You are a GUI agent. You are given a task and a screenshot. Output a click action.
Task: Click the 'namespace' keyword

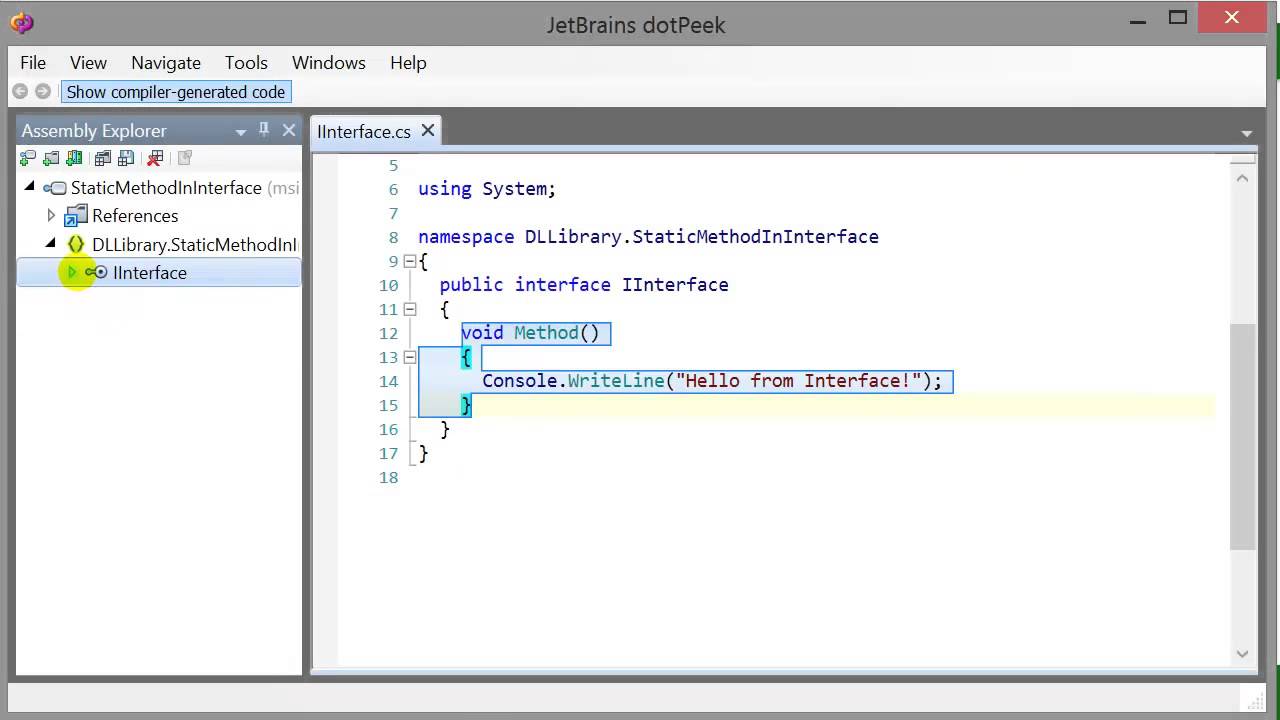pos(466,237)
